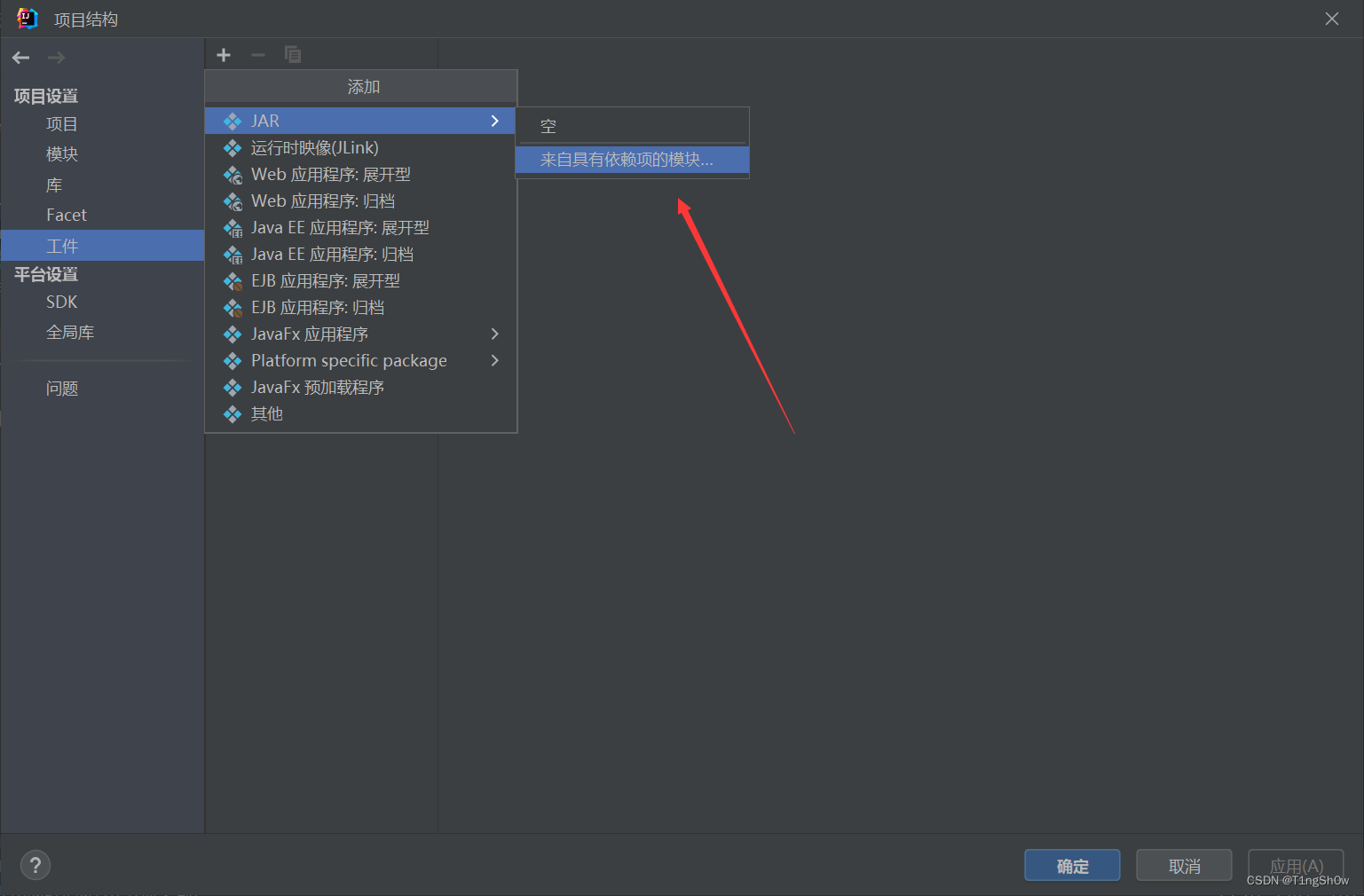Image resolution: width=1364 pixels, height=896 pixels.
Task: Choose Web 应用程序: 归档
Action: pyautogui.click(x=360, y=200)
